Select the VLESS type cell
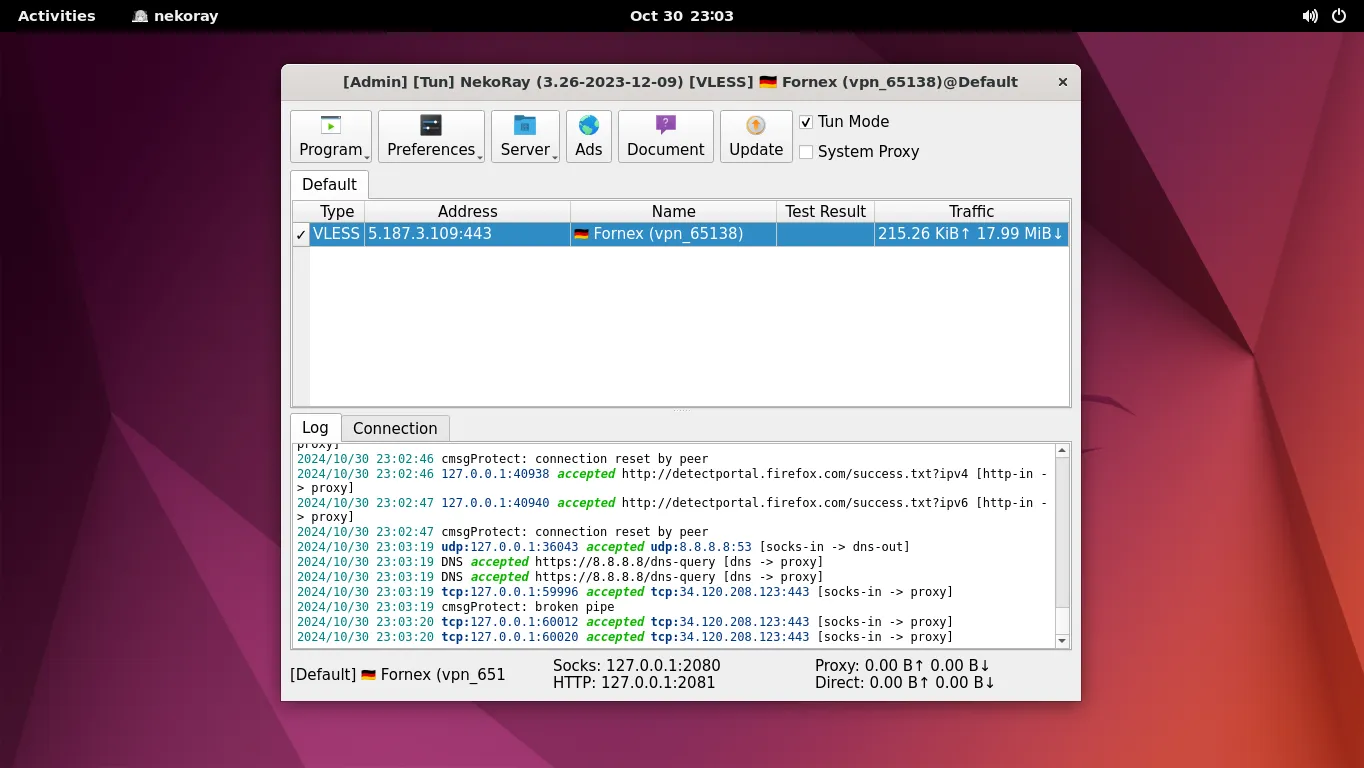Screen dimensions: 1364x768 tap(337, 234)
